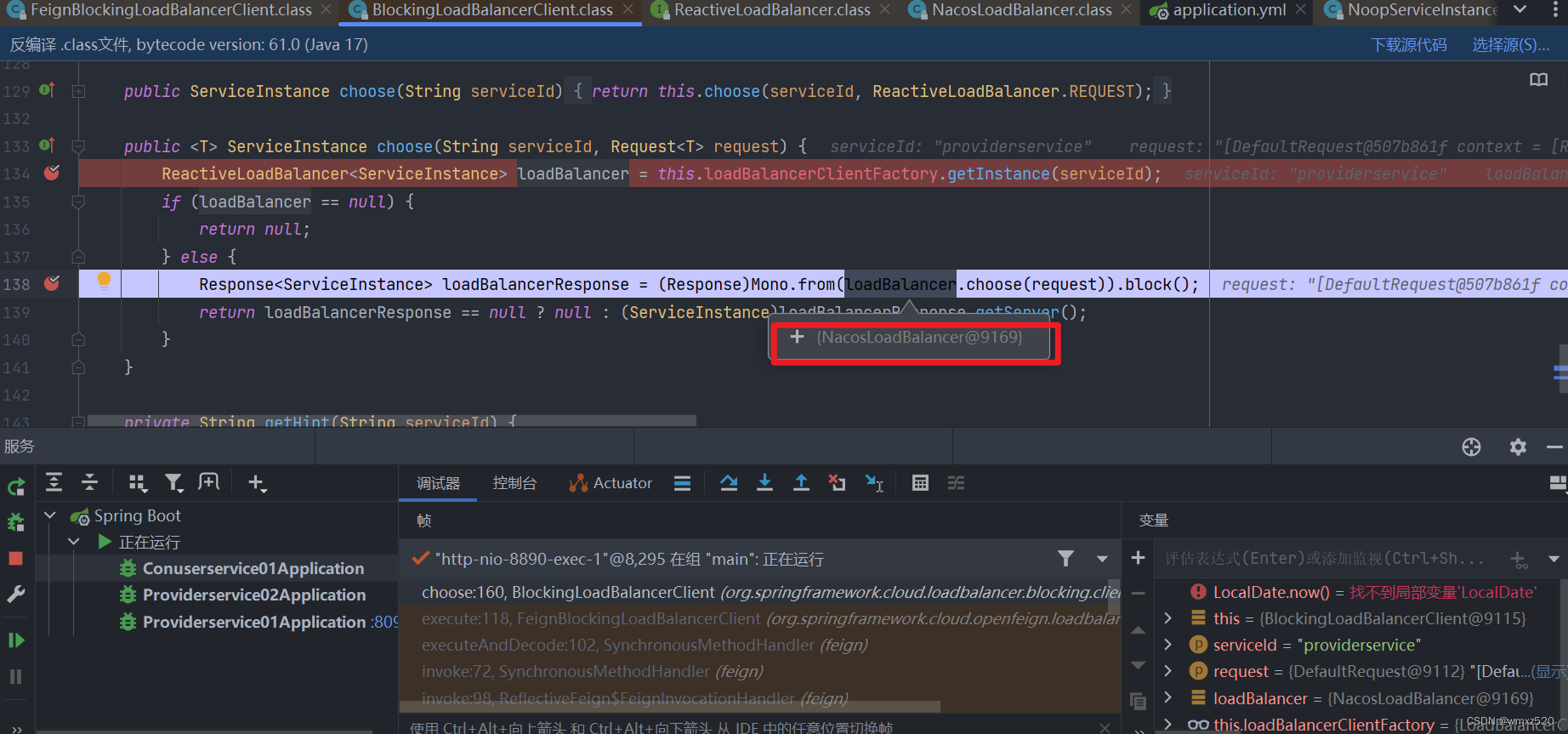Screen dimensions: 1568x734
Task: Resume program with the green resume icon
Action: 16,640
